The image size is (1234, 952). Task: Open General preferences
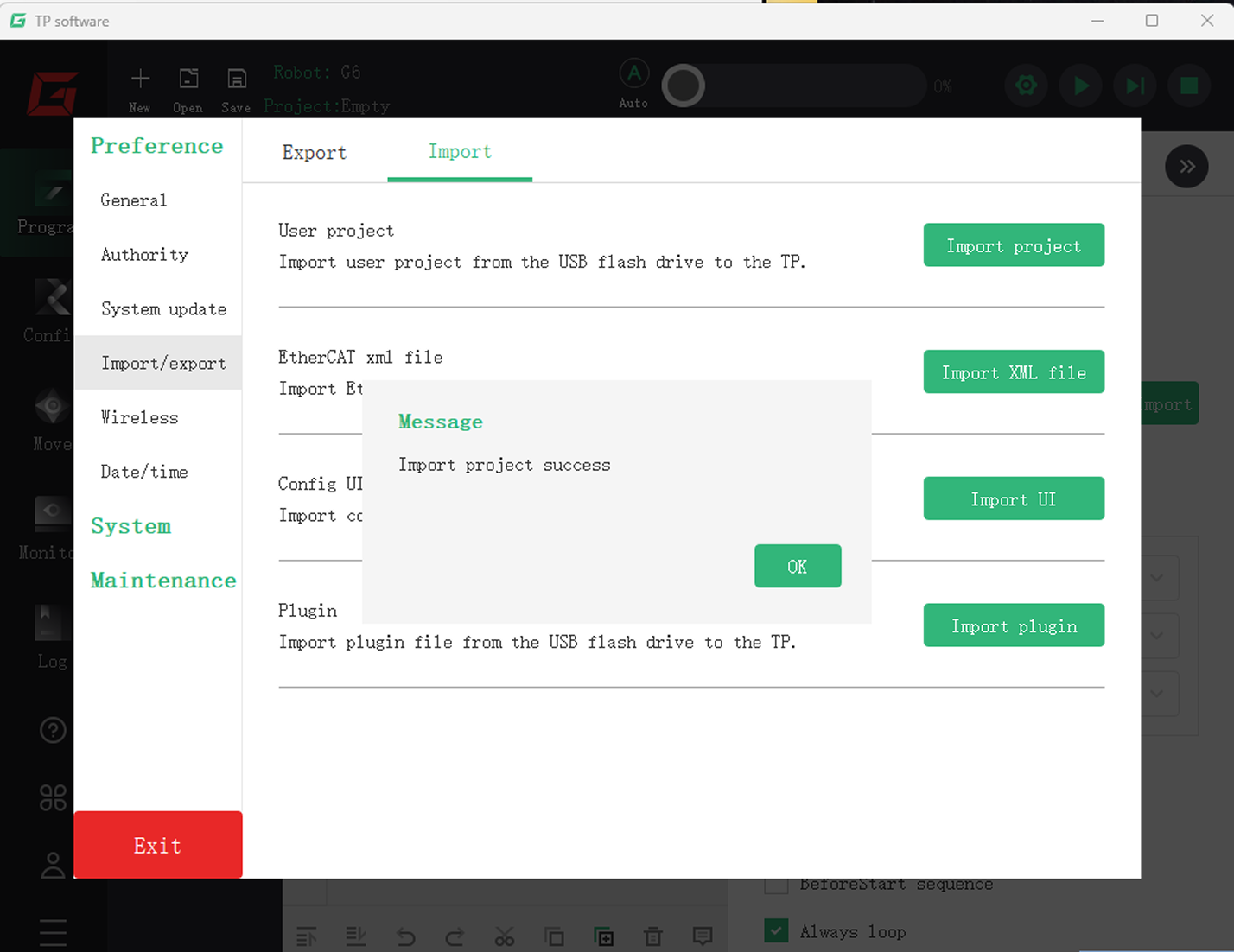pyautogui.click(x=158, y=200)
